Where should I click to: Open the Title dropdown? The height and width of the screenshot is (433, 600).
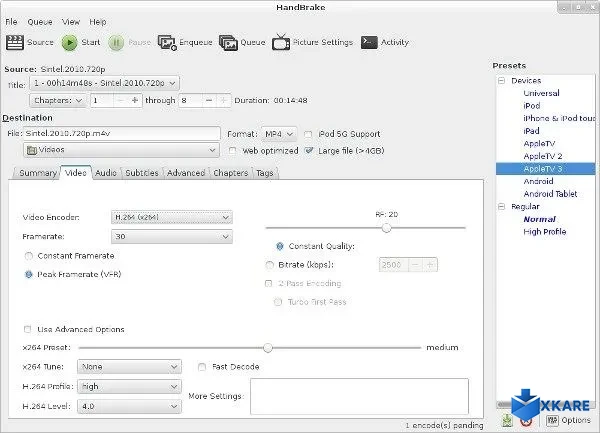coord(104,83)
